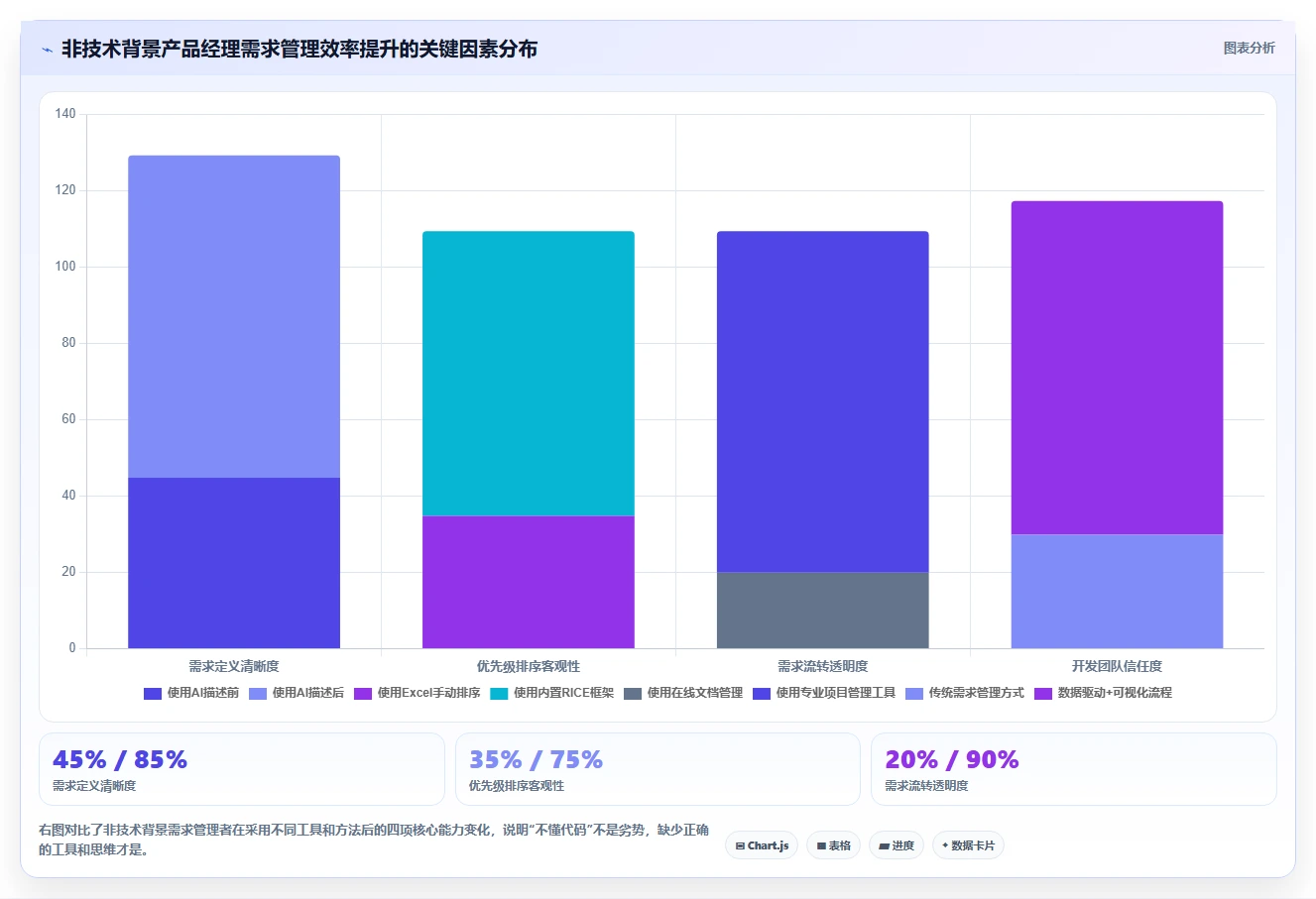Toggle the 使用内置RICE框架 legend item
Image resolution: width=1316 pixels, height=899 pixels.
(x=552, y=693)
